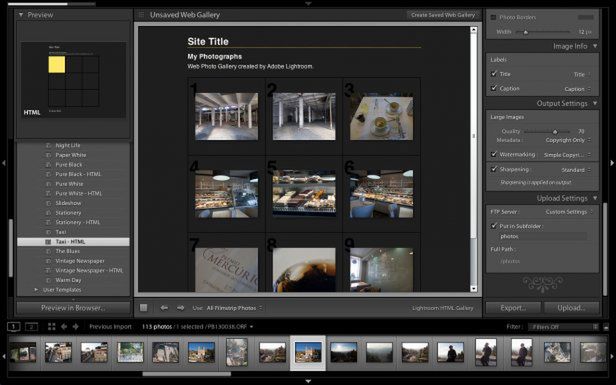Hide the right panel group via edge arrow

612,162
